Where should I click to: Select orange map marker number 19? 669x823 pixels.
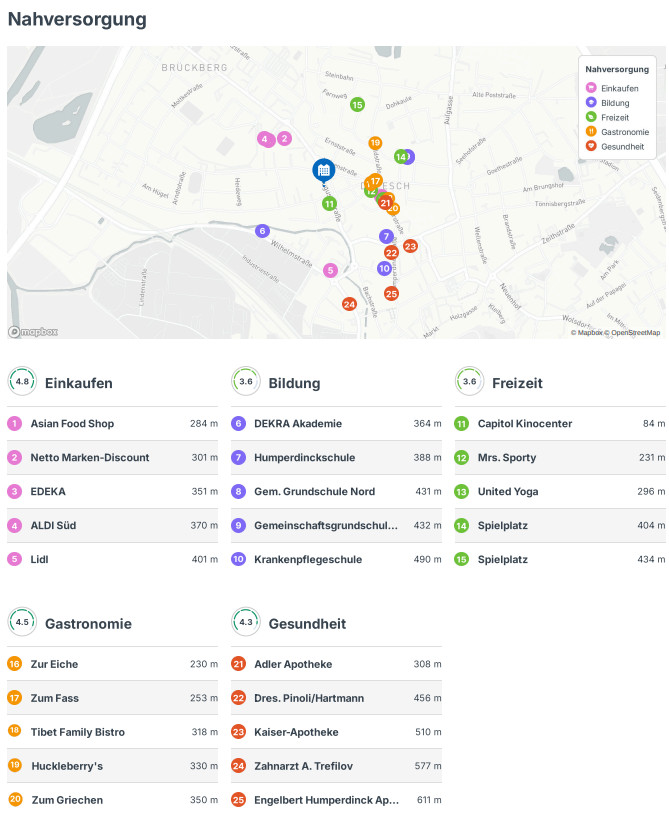tap(375, 142)
